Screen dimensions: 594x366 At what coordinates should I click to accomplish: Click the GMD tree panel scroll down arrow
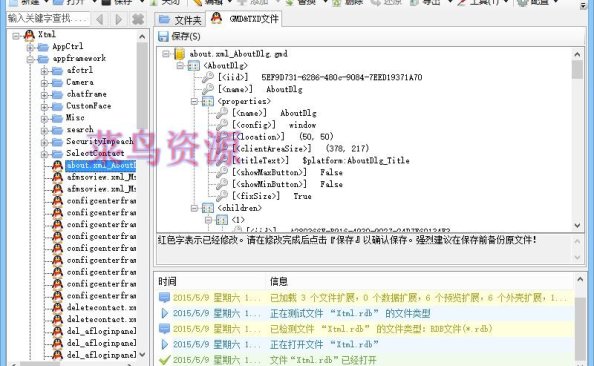coord(577,225)
